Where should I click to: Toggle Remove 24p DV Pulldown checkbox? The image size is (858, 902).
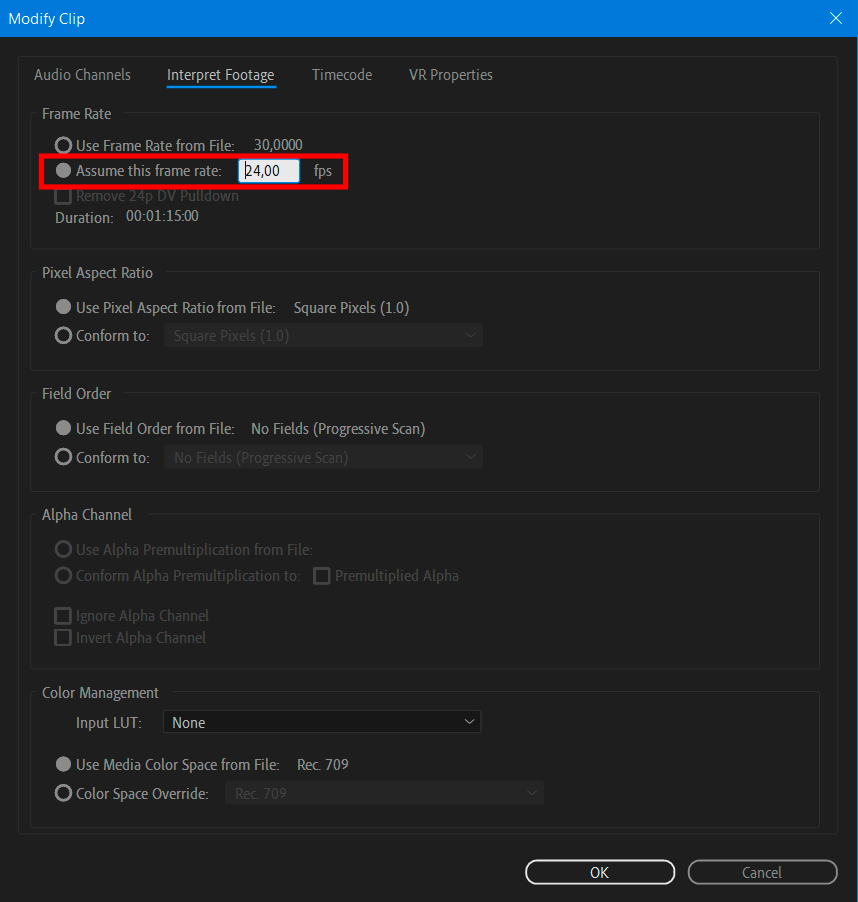[x=63, y=196]
